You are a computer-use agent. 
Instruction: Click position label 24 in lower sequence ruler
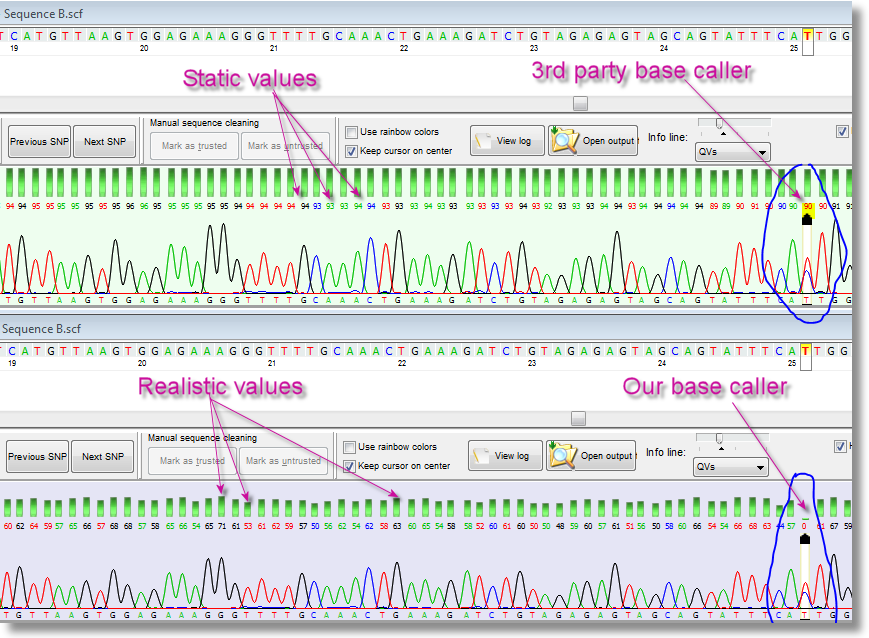point(662,363)
